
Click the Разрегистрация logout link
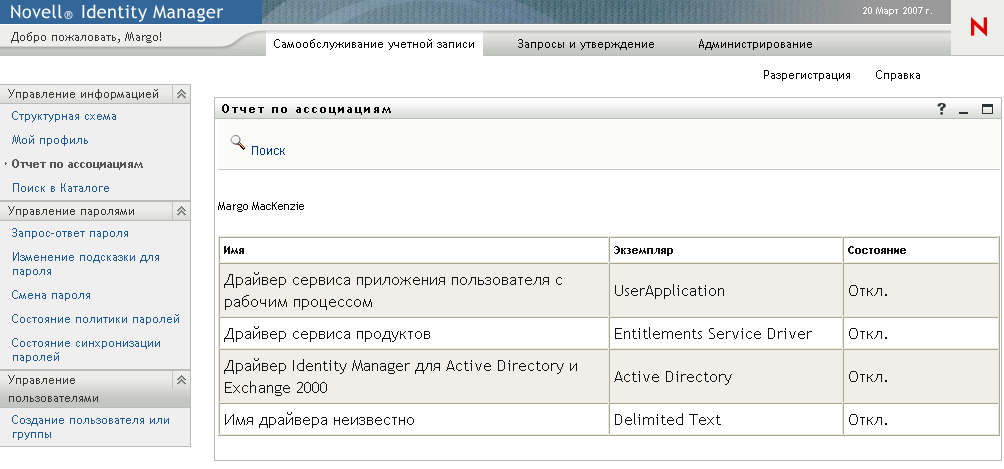pyautogui.click(x=806, y=75)
